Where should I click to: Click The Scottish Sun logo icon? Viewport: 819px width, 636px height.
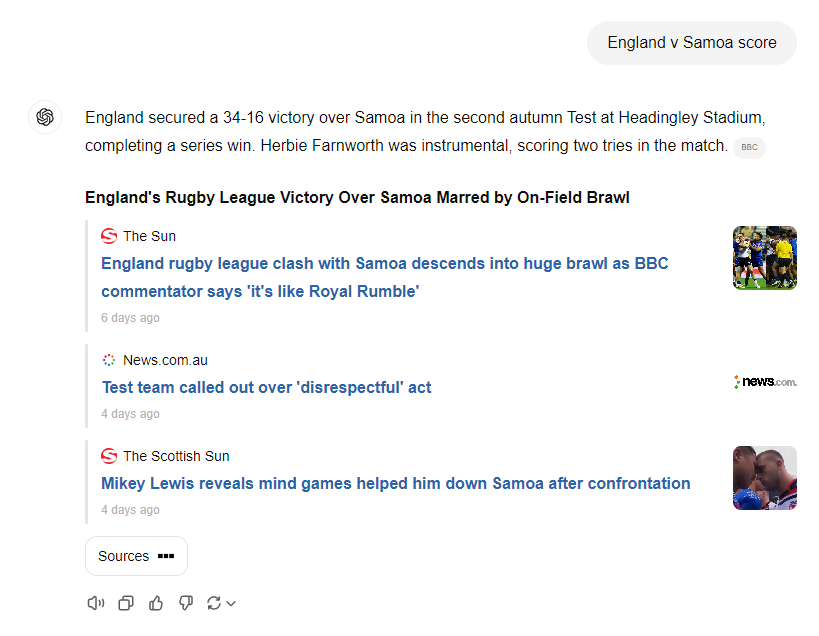coord(109,456)
